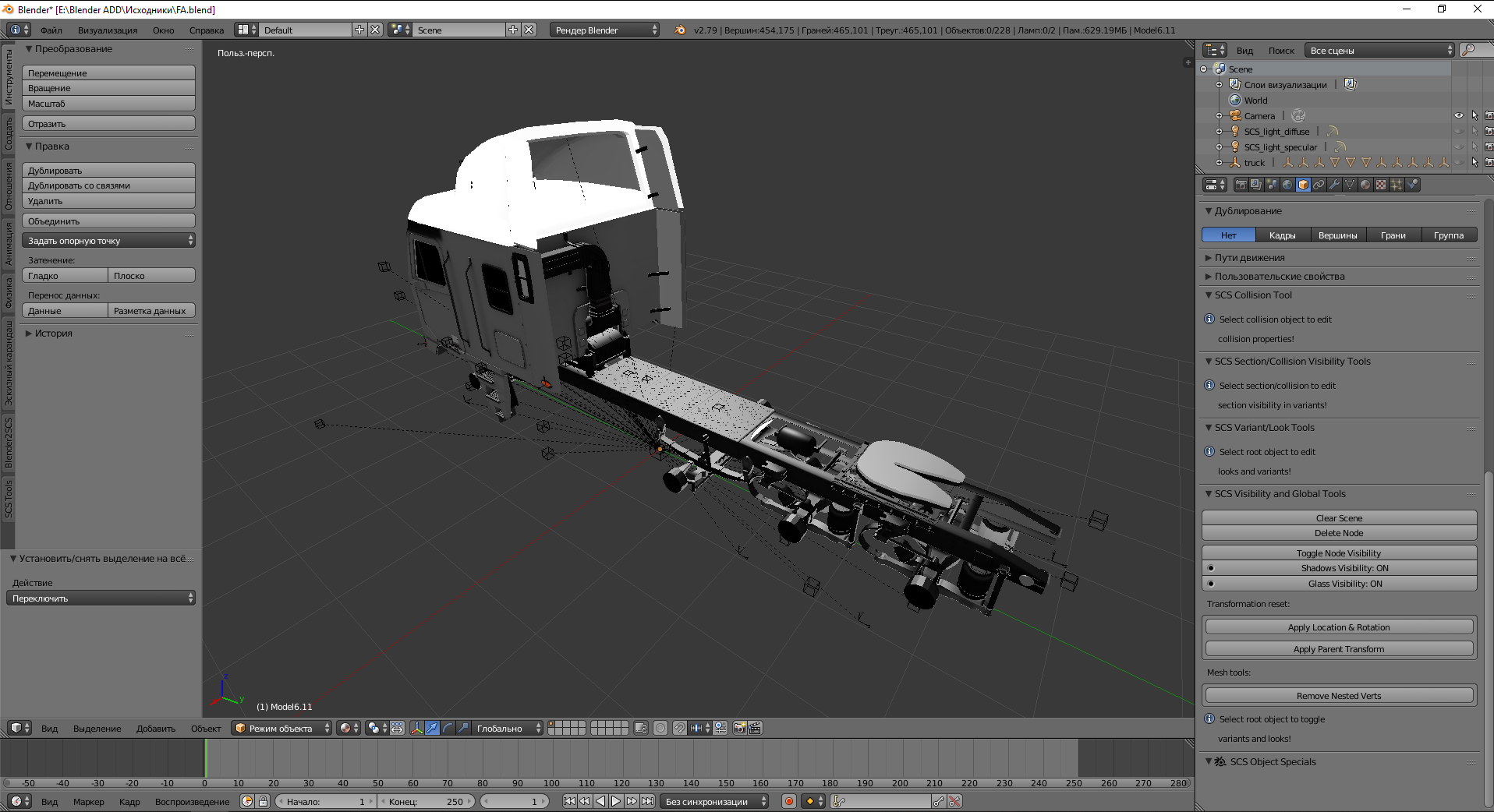Click the World globe properties tab
The height and width of the screenshot is (812, 1494).
pos(1287,185)
